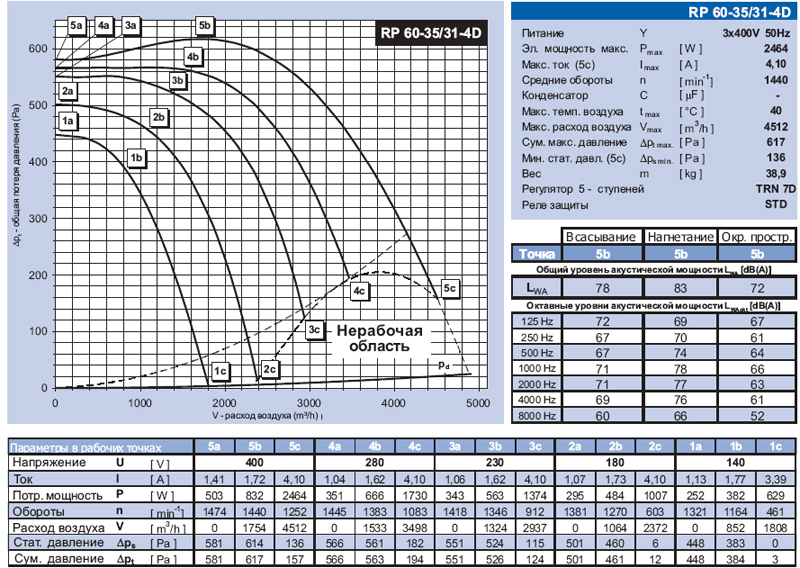
Task: Select the 3a curve label on graph
Action: tap(131, 25)
